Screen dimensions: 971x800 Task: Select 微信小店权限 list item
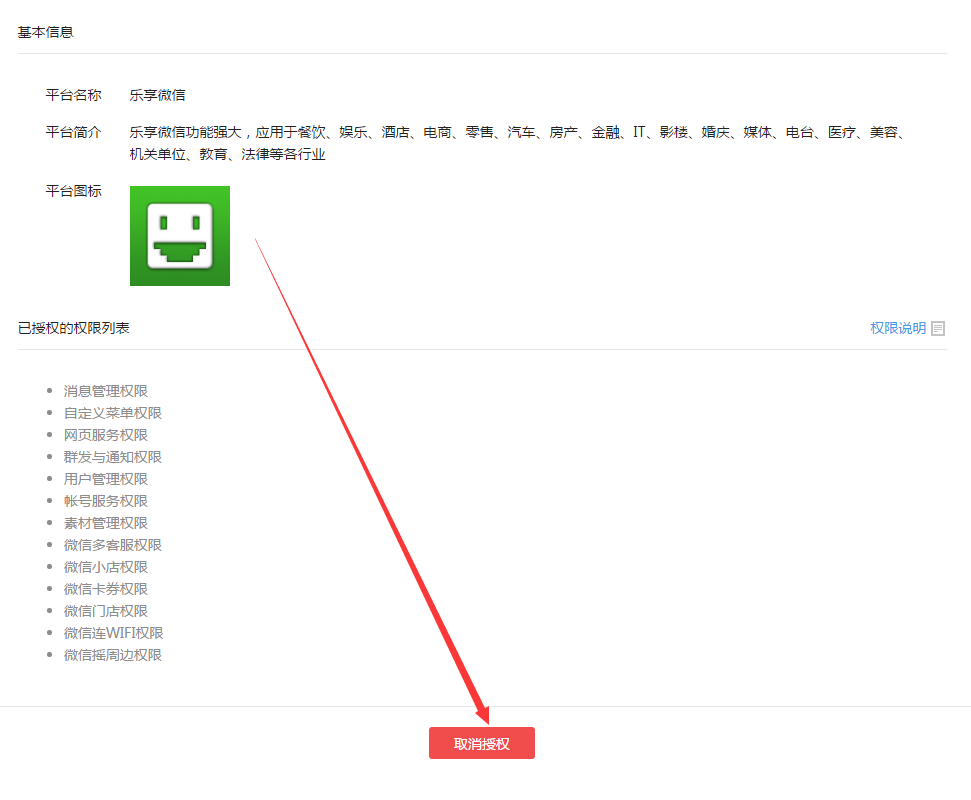point(105,567)
